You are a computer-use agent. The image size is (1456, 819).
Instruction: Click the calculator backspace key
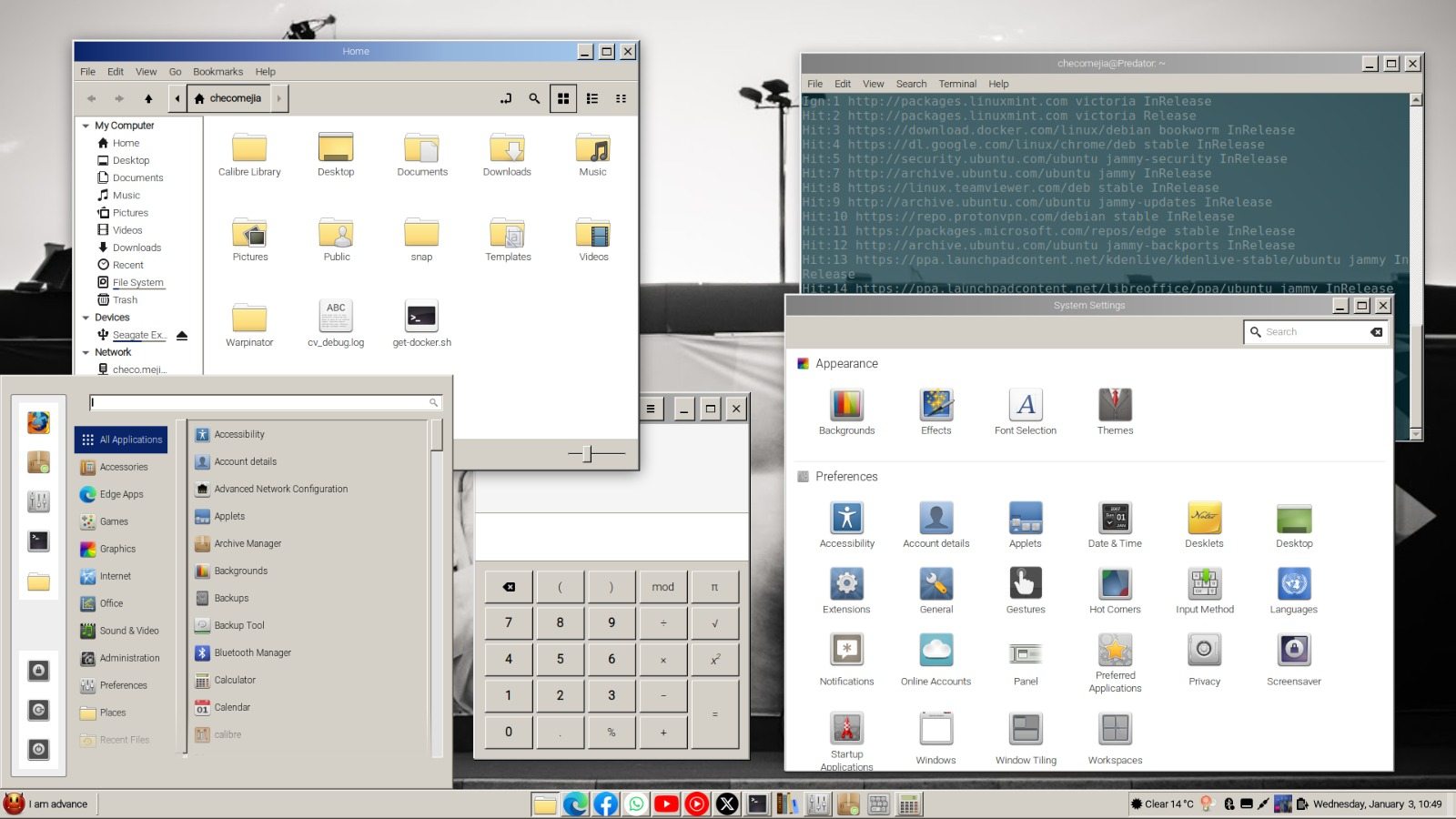point(509,587)
